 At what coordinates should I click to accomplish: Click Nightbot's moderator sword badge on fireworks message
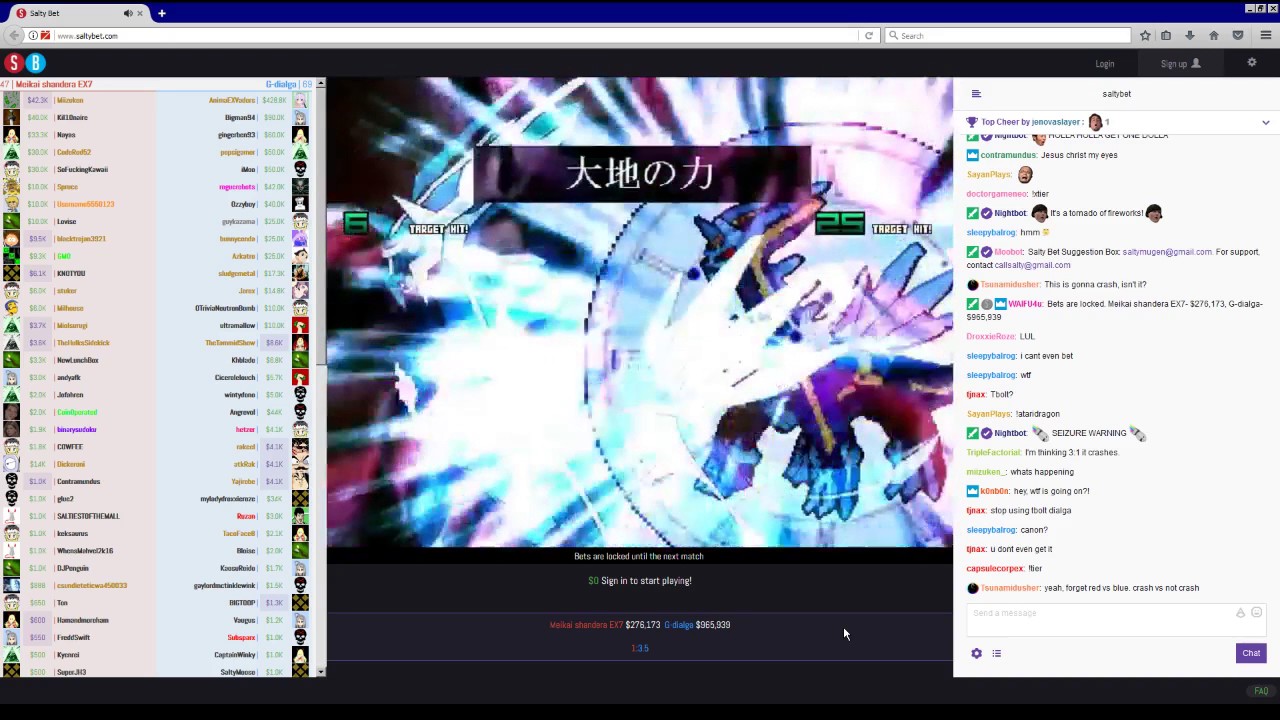(972, 213)
